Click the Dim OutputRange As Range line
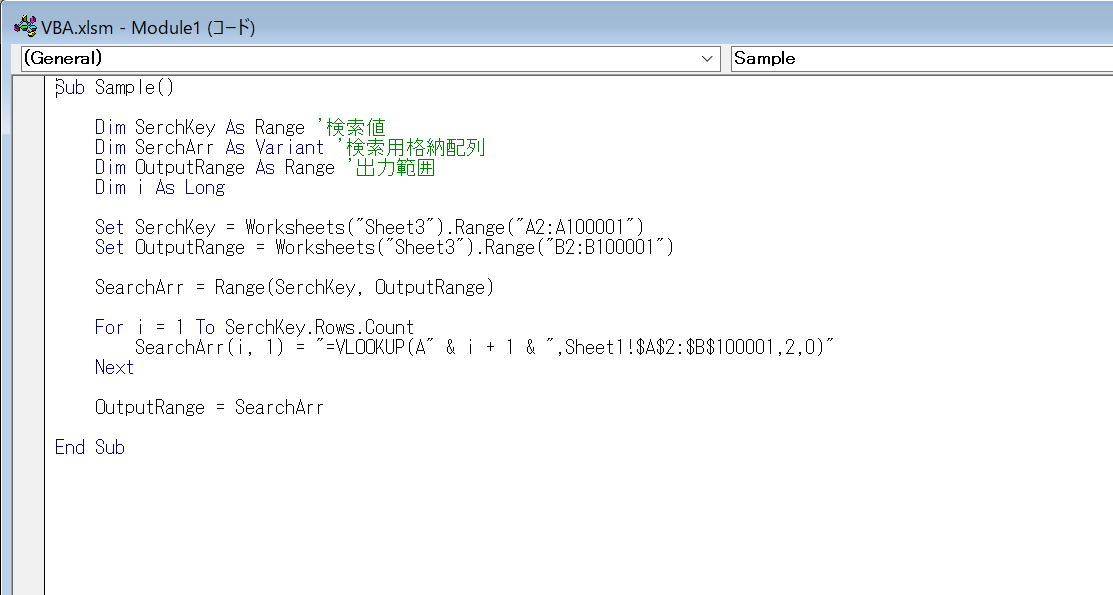1113x595 pixels. 265,168
